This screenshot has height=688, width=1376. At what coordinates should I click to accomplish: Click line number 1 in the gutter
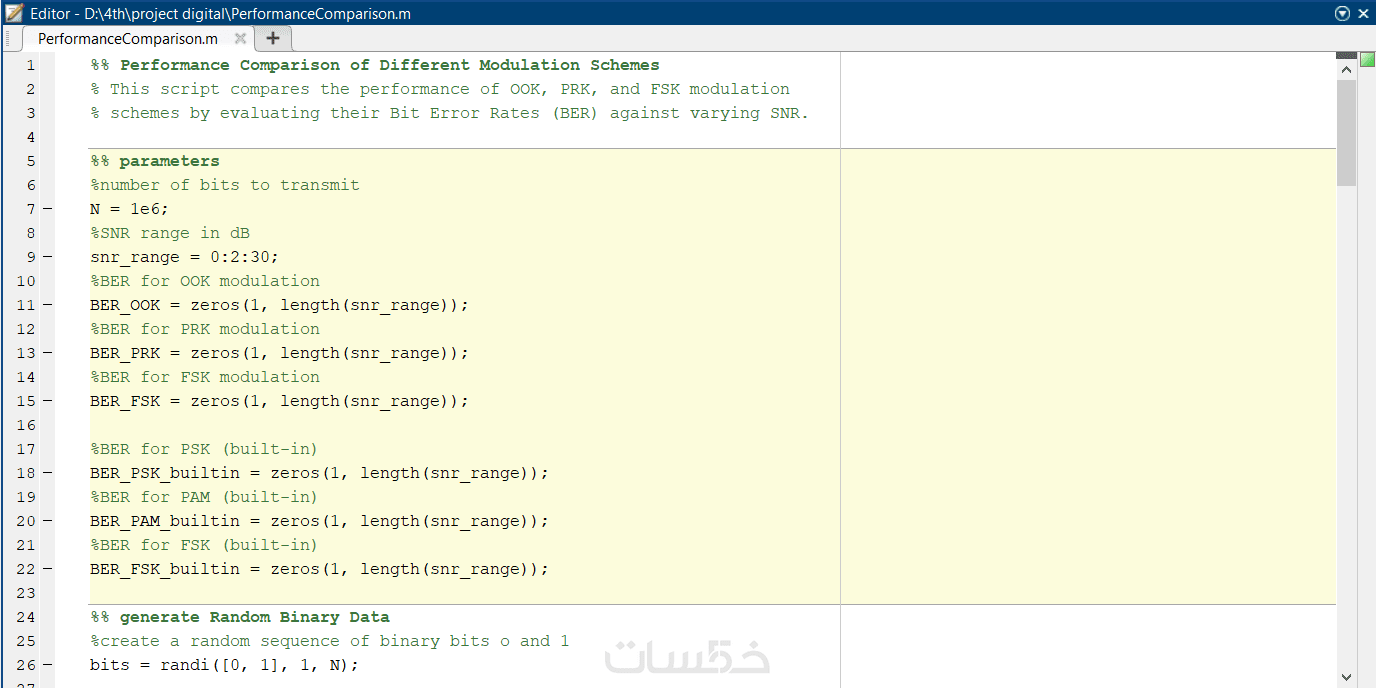coord(31,65)
